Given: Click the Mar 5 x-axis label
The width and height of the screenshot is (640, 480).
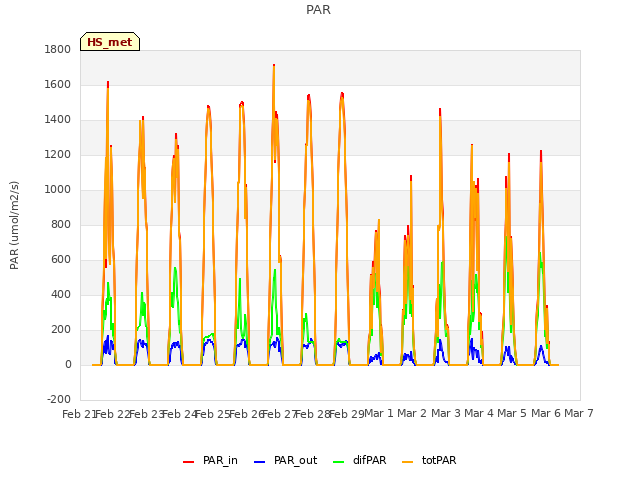Looking at the screenshot, I should 512,413.
